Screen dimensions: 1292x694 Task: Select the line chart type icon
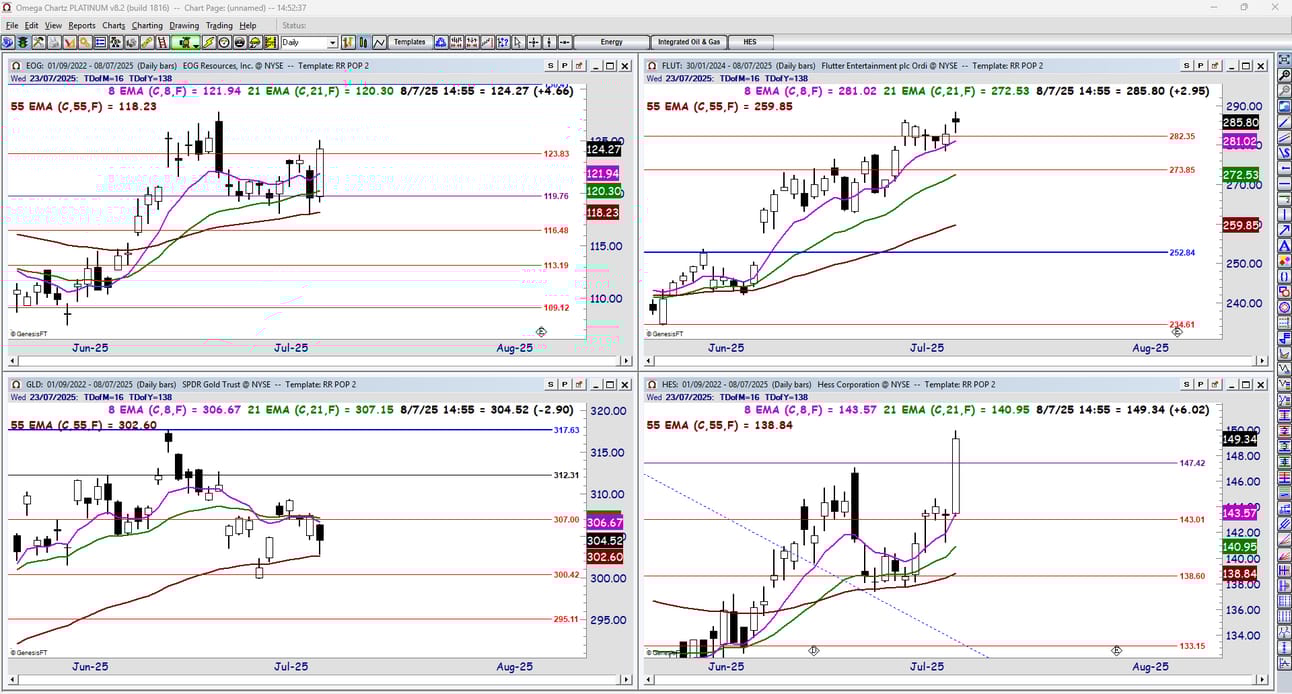coord(379,42)
